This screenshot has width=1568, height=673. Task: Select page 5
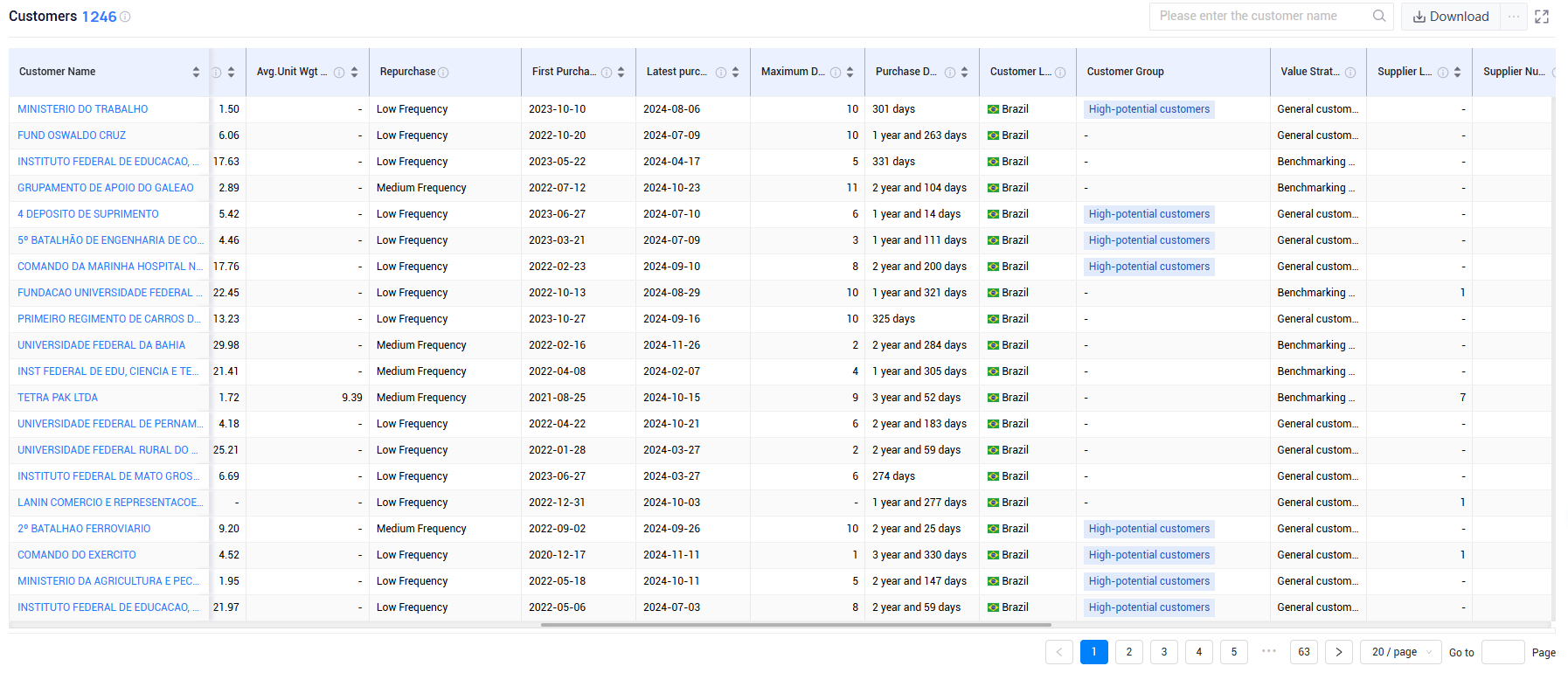pyautogui.click(x=1234, y=652)
